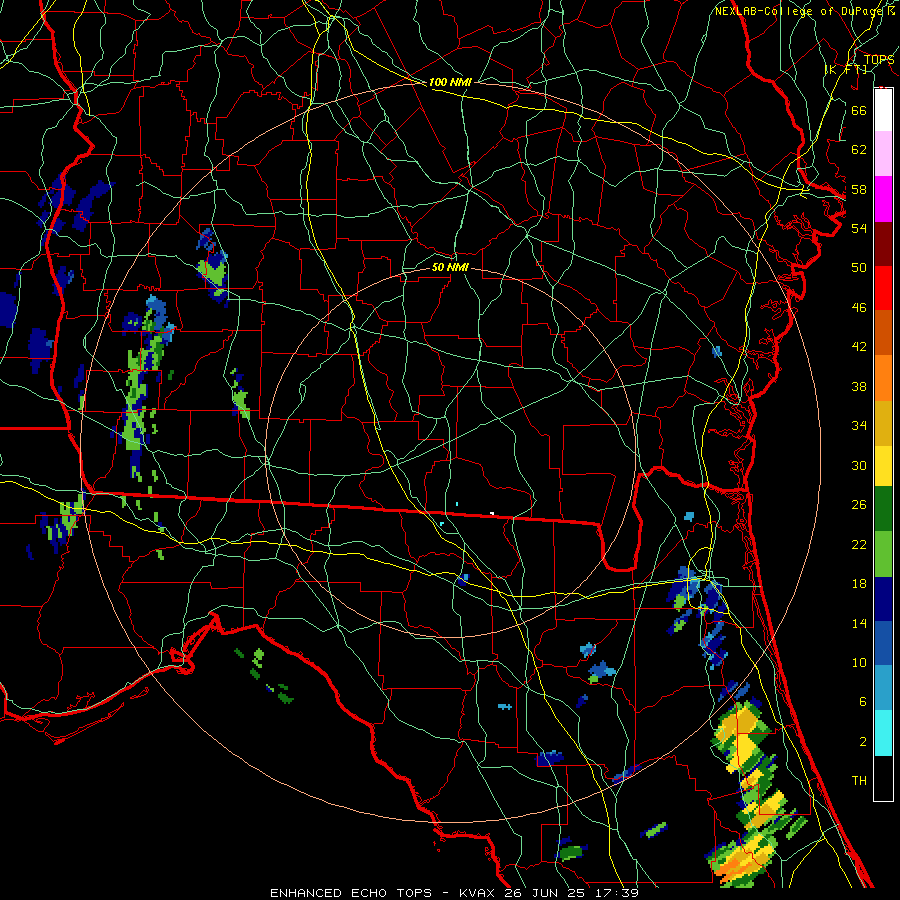This screenshot has height=900, width=900.
Task: Click the magenta legend swatch
Action: [883, 199]
